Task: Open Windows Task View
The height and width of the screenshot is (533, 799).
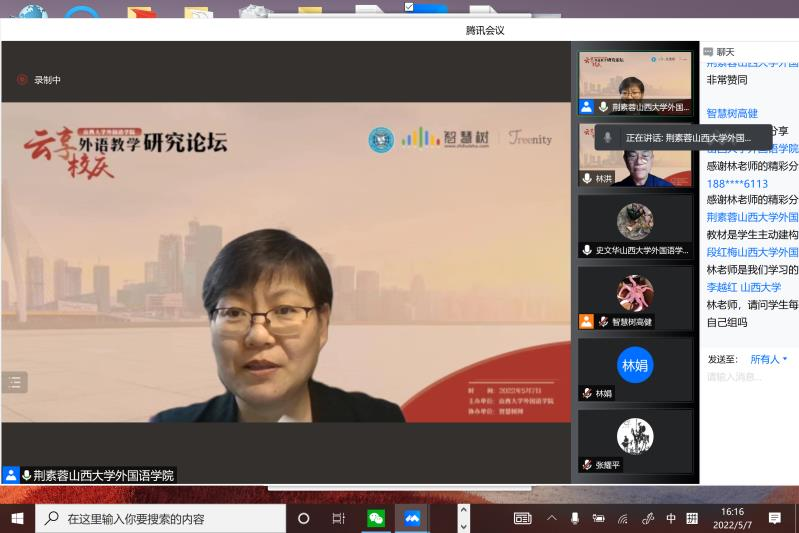Action: point(338,518)
